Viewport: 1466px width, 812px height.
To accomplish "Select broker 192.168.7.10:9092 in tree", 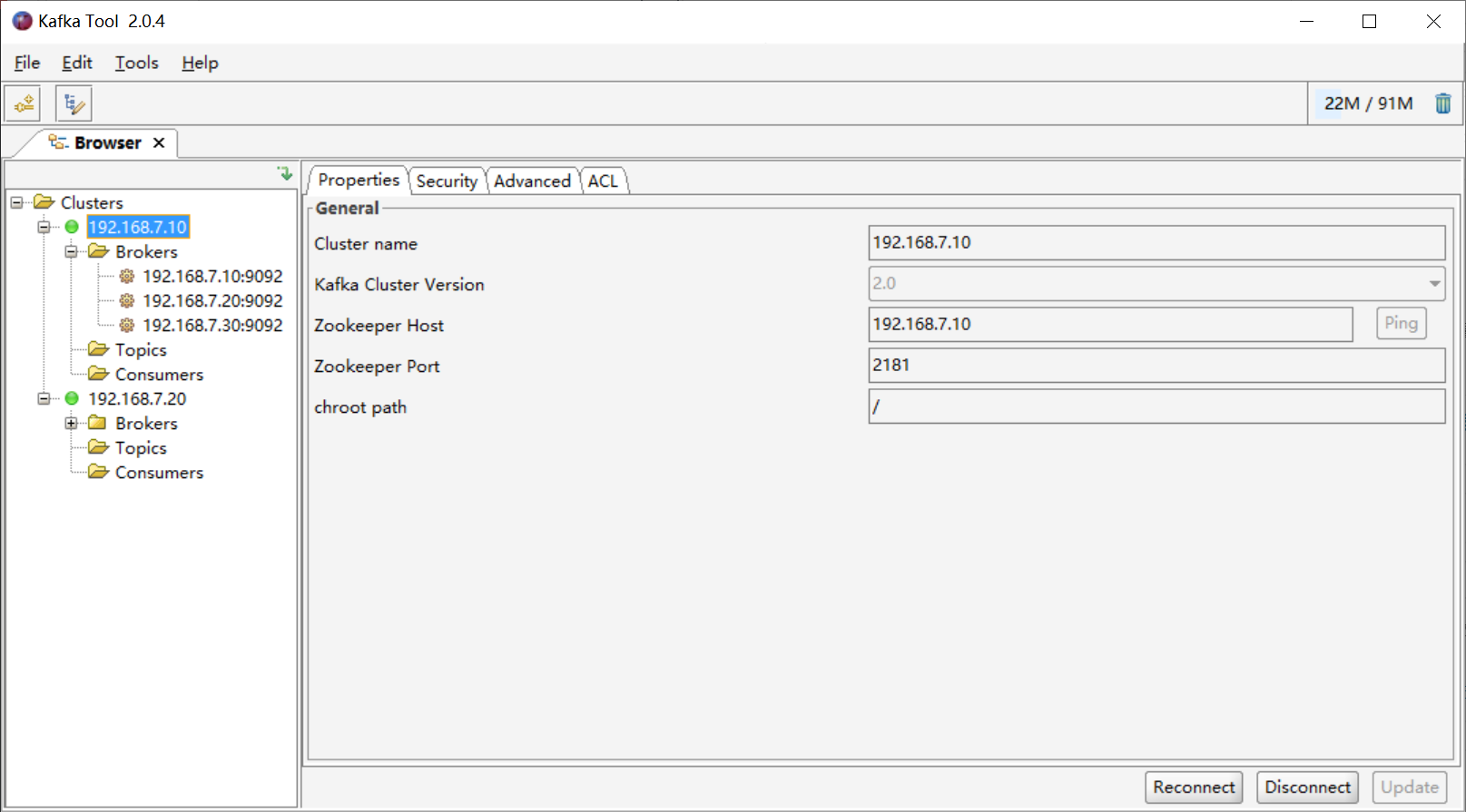I will click(212, 276).
